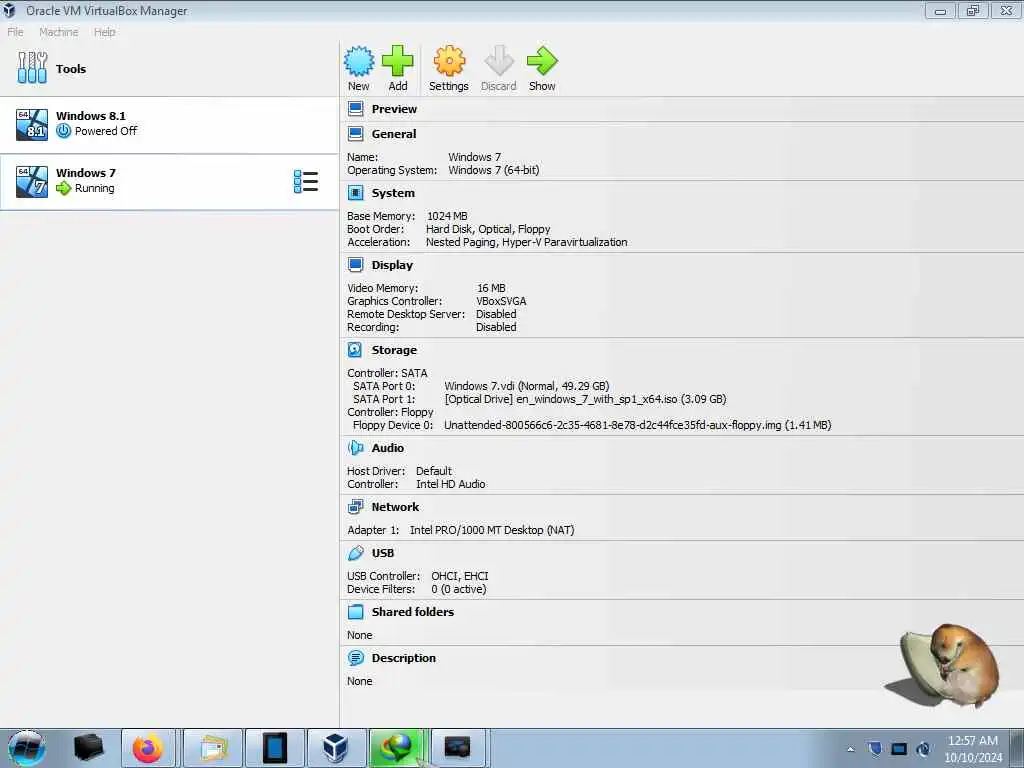Click the VirtualBox cube icon on taskbar
Screen dimensions: 1024x768
335,748
